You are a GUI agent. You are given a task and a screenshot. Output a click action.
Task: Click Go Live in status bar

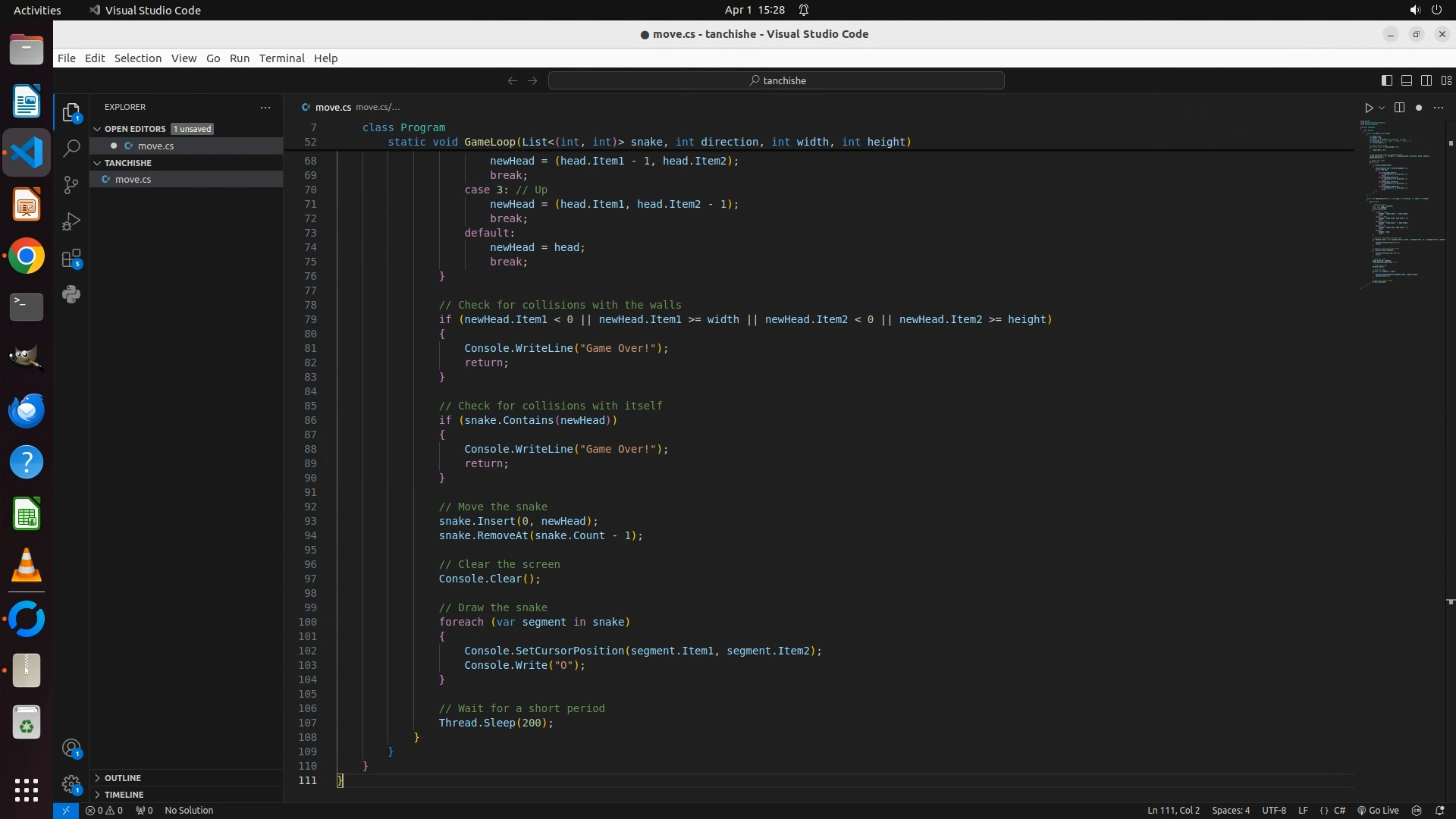coord(1378,811)
